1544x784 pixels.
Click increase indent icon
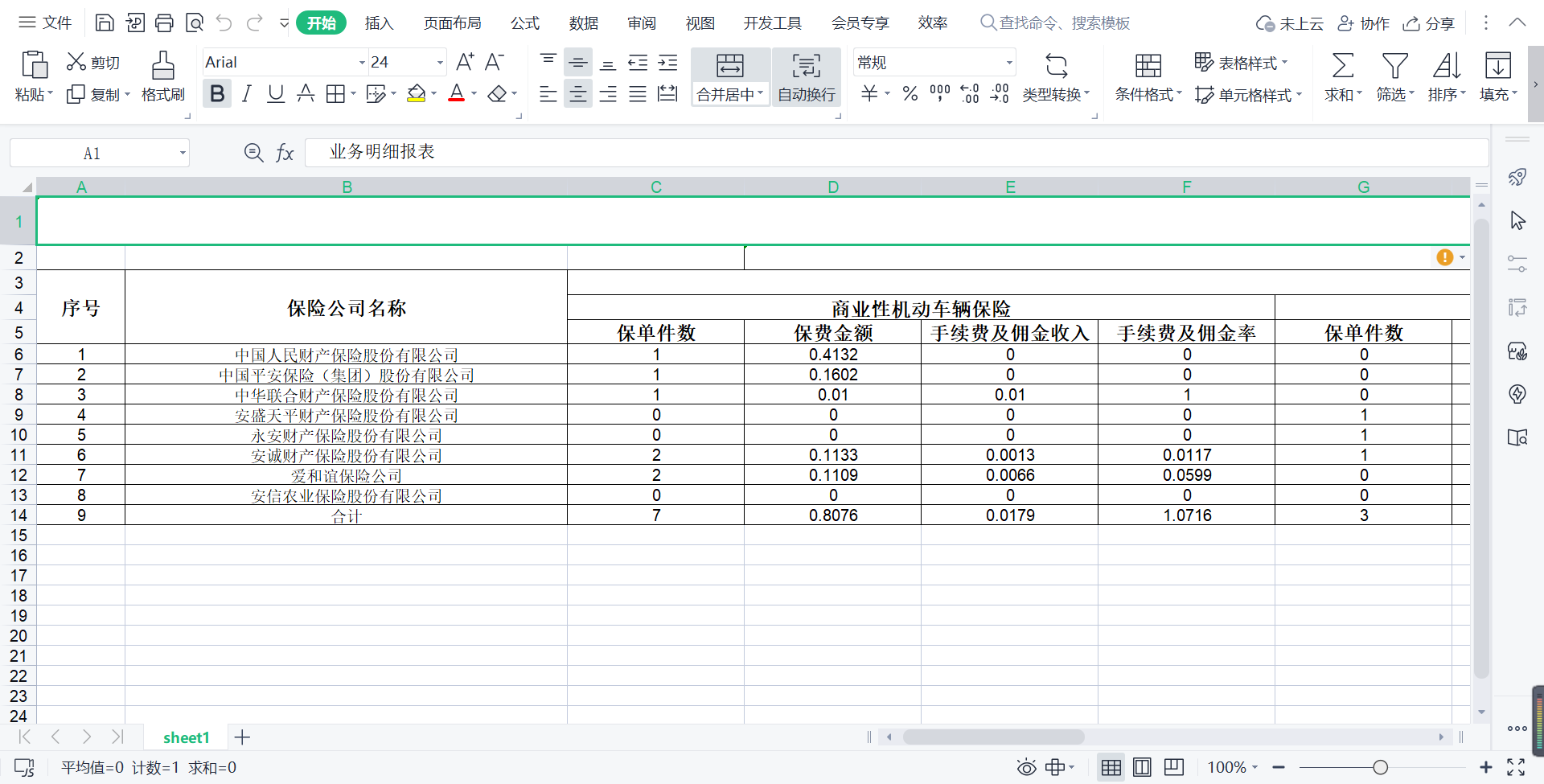pos(667,62)
